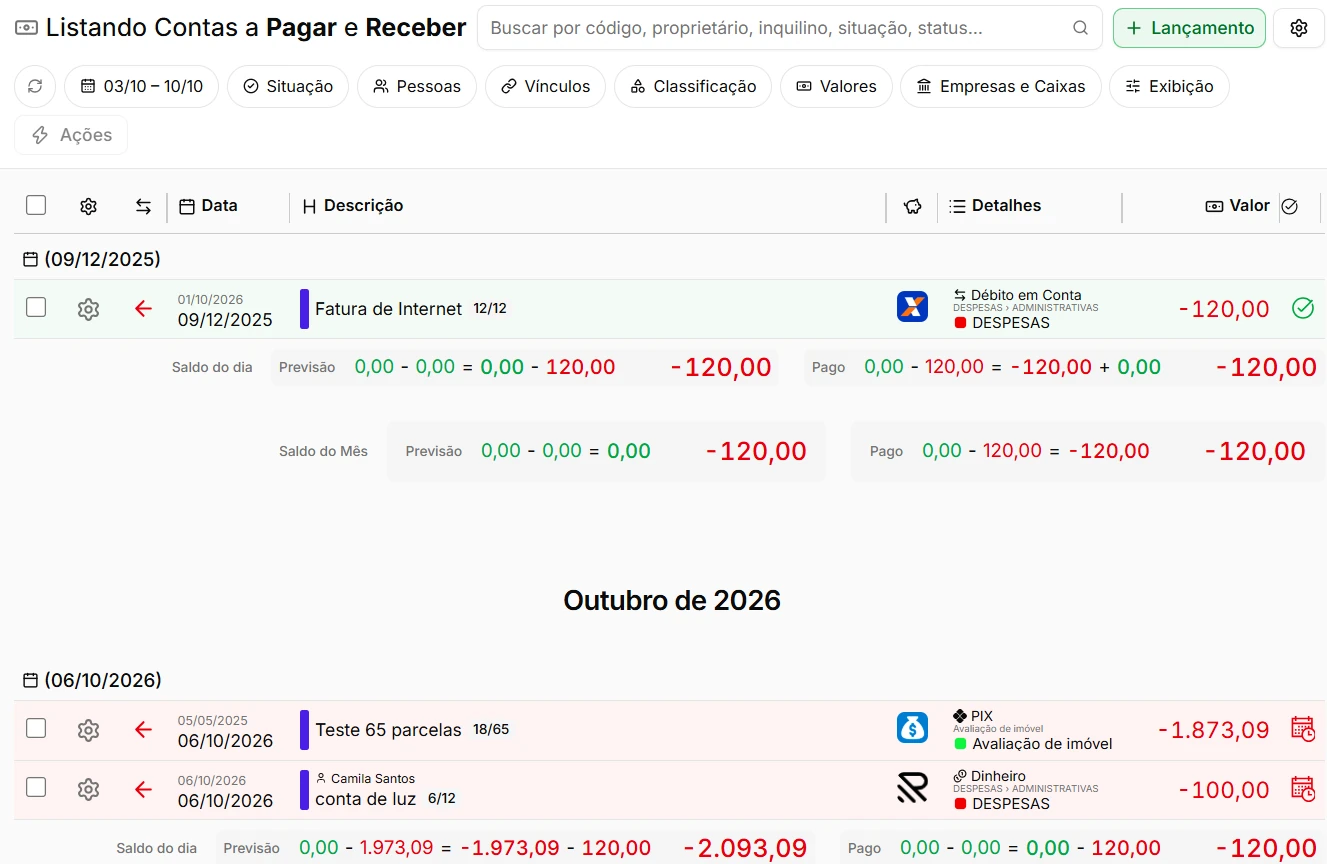The width and height of the screenshot is (1327, 864).
Task: Sort by the Data column header
Action: (208, 206)
